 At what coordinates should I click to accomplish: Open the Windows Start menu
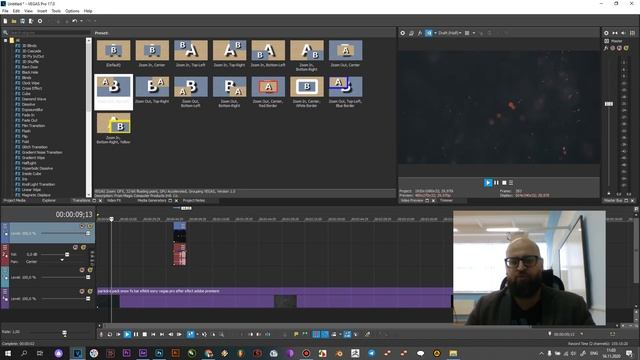pyautogui.click(x=7, y=353)
